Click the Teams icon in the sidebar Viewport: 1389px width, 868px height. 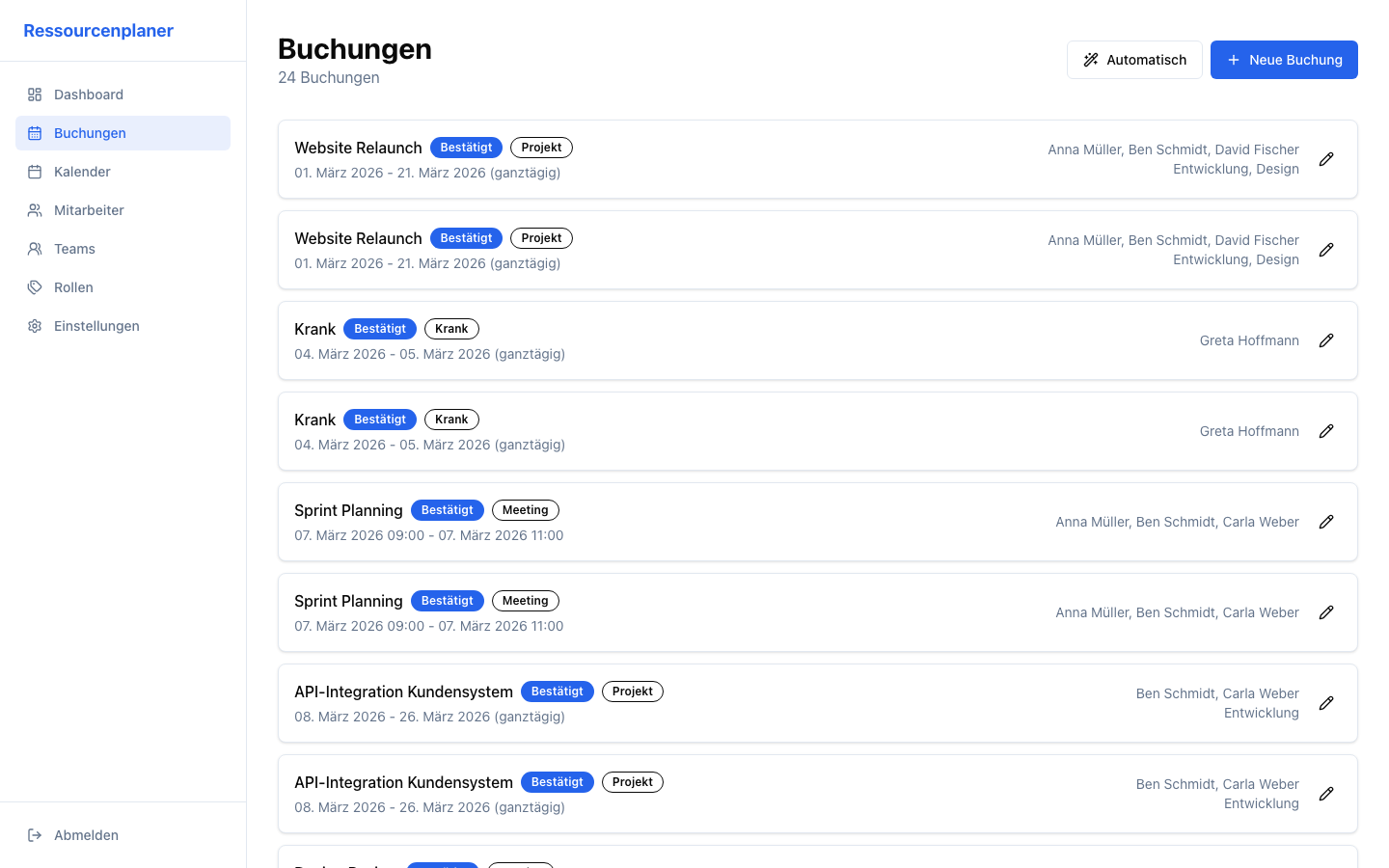pyautogui.click(x=35, y=249)
